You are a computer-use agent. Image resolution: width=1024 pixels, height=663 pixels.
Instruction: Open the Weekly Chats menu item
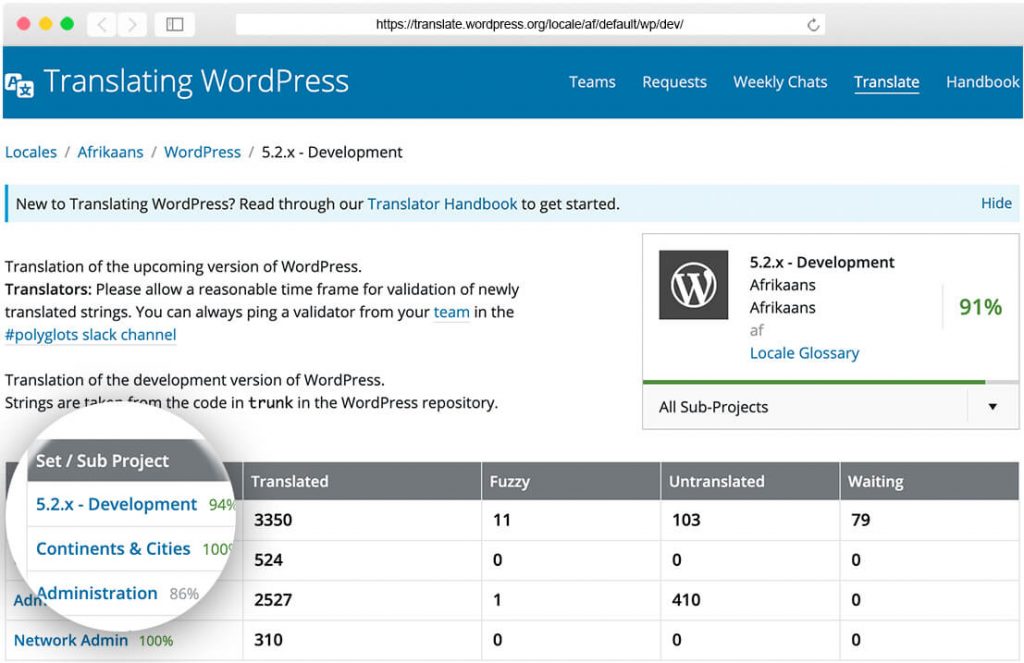[x=780, y=82]
